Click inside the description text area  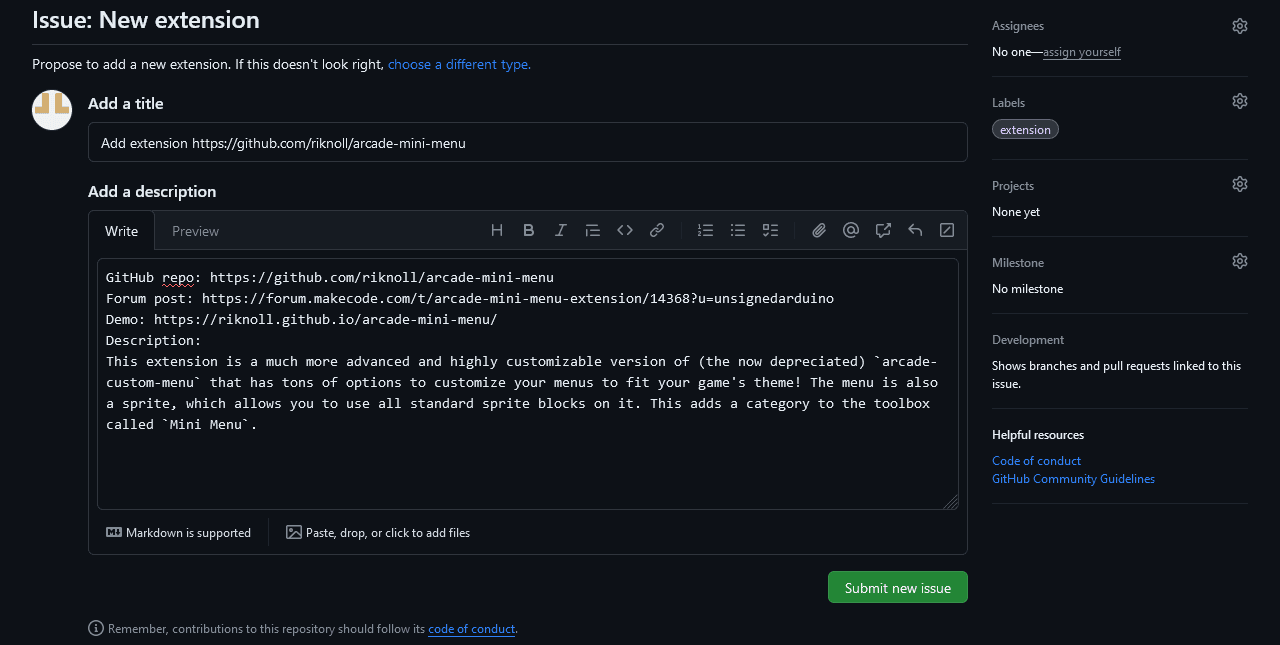[x=528, y=384]
